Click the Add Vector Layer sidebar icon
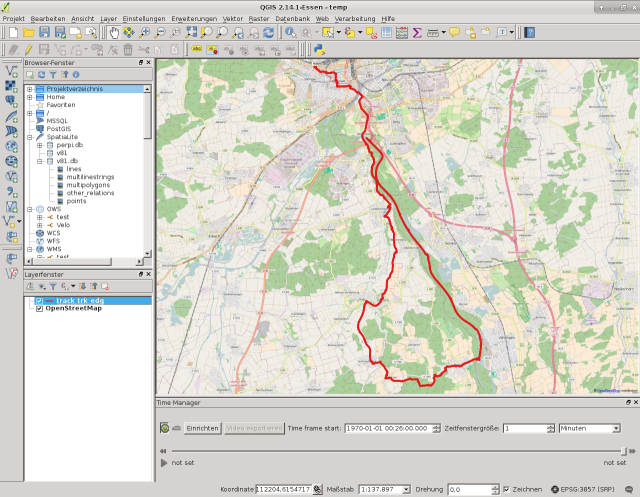 point(11,71)
